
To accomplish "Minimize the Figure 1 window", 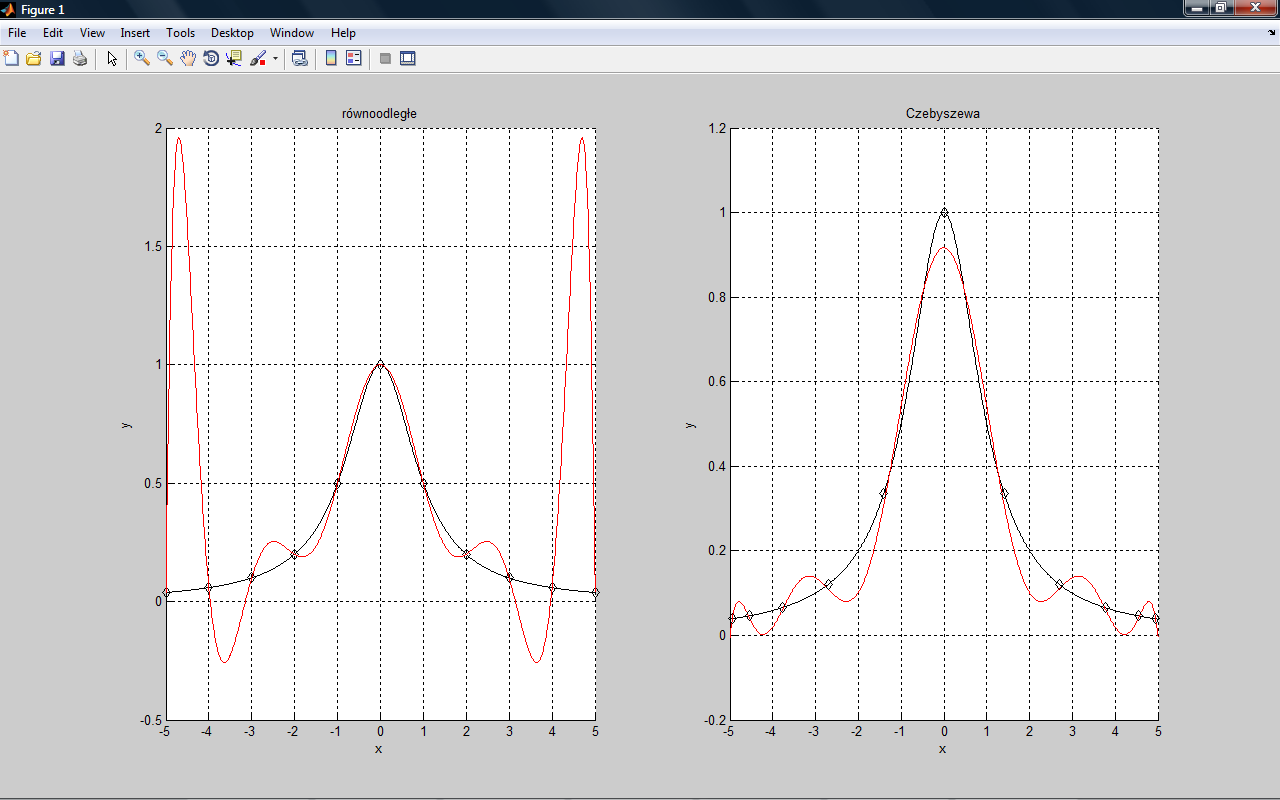I will point(1196,8).
